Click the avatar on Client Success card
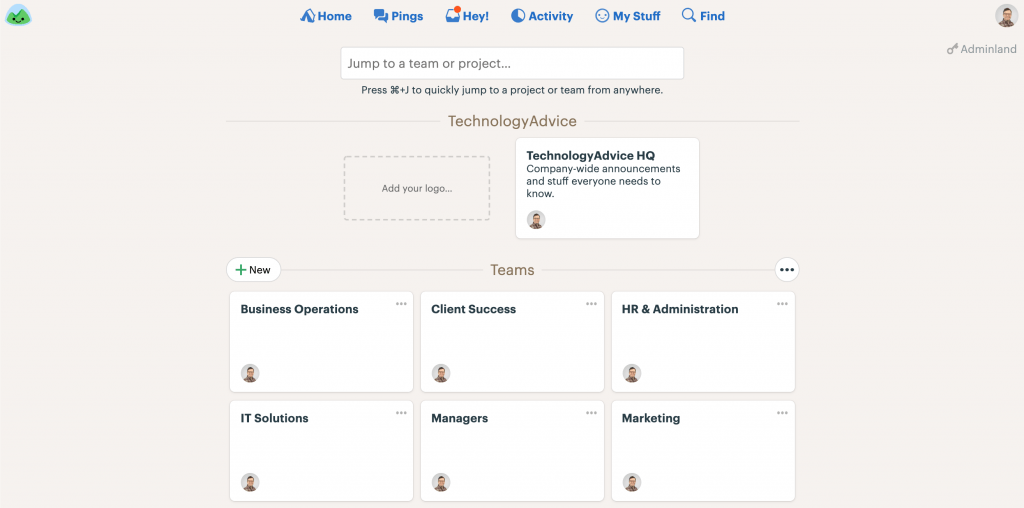 [441, 373]
